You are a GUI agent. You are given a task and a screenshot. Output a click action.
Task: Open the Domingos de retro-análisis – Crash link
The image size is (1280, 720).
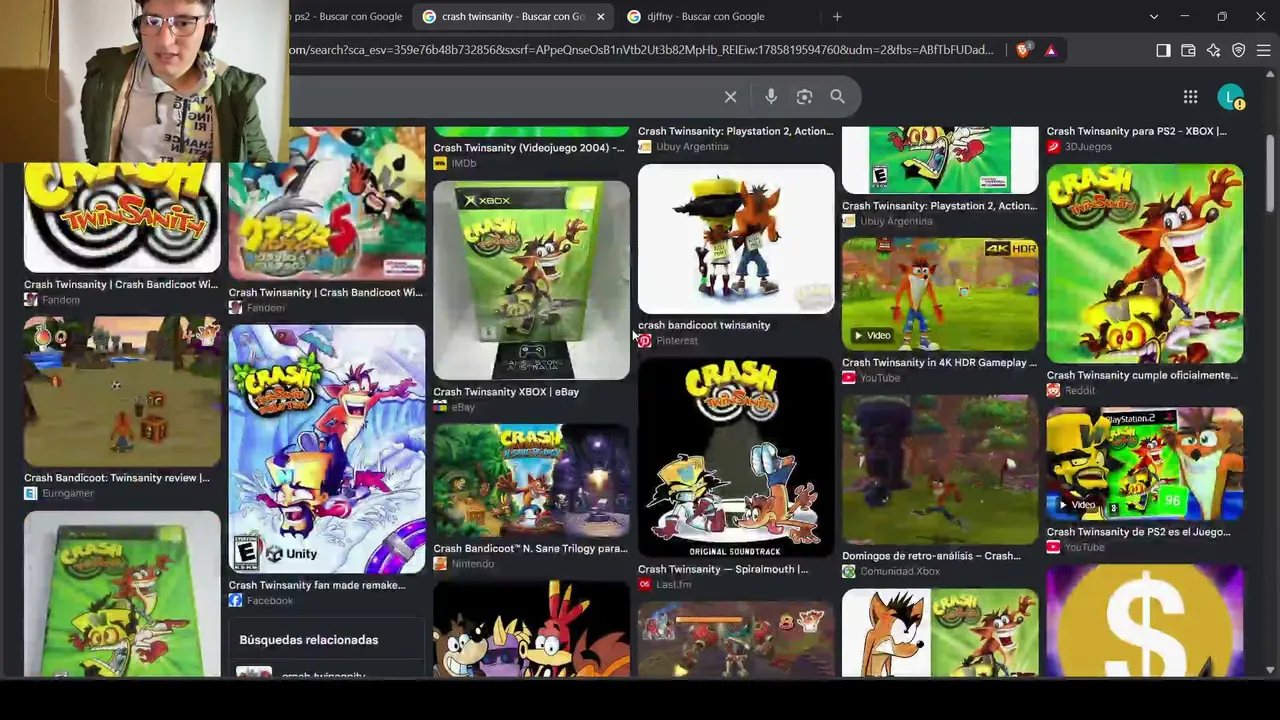[x=931, y=556]
